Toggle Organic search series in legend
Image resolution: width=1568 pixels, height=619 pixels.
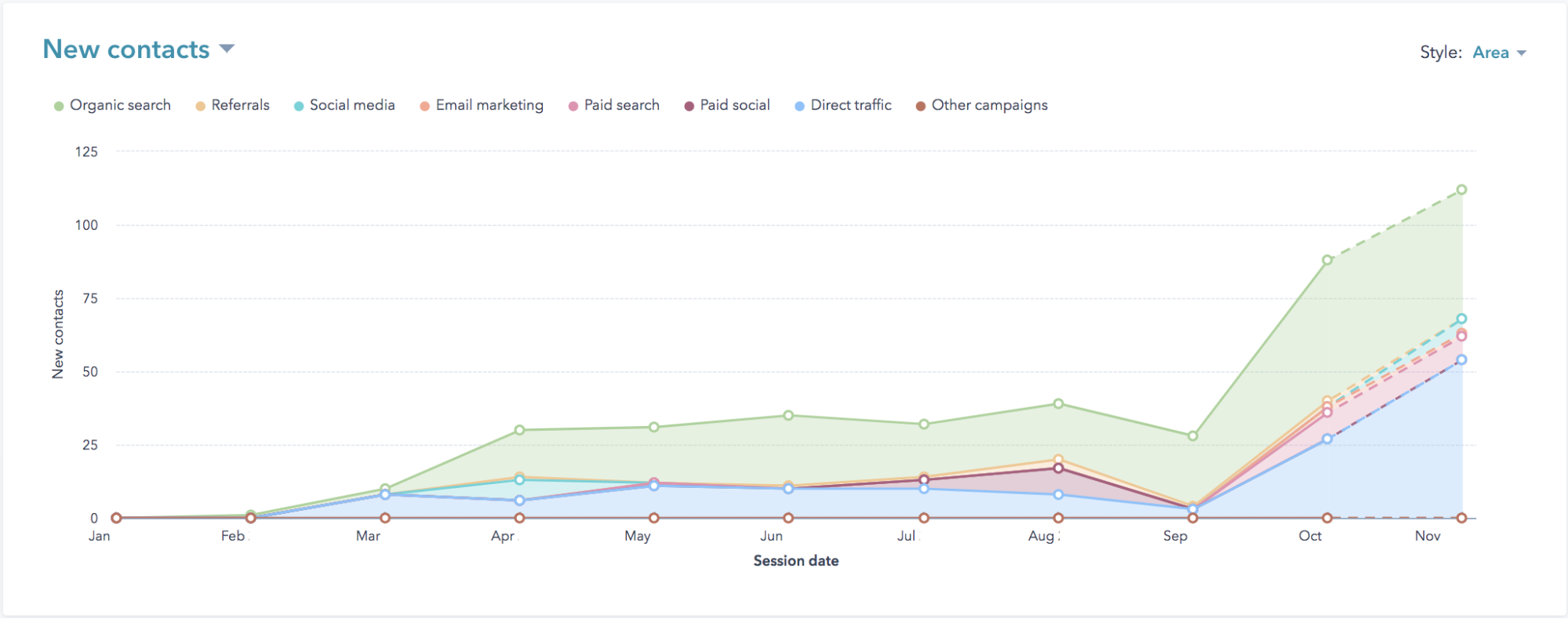pyautogui.click(x=112, y=105)
